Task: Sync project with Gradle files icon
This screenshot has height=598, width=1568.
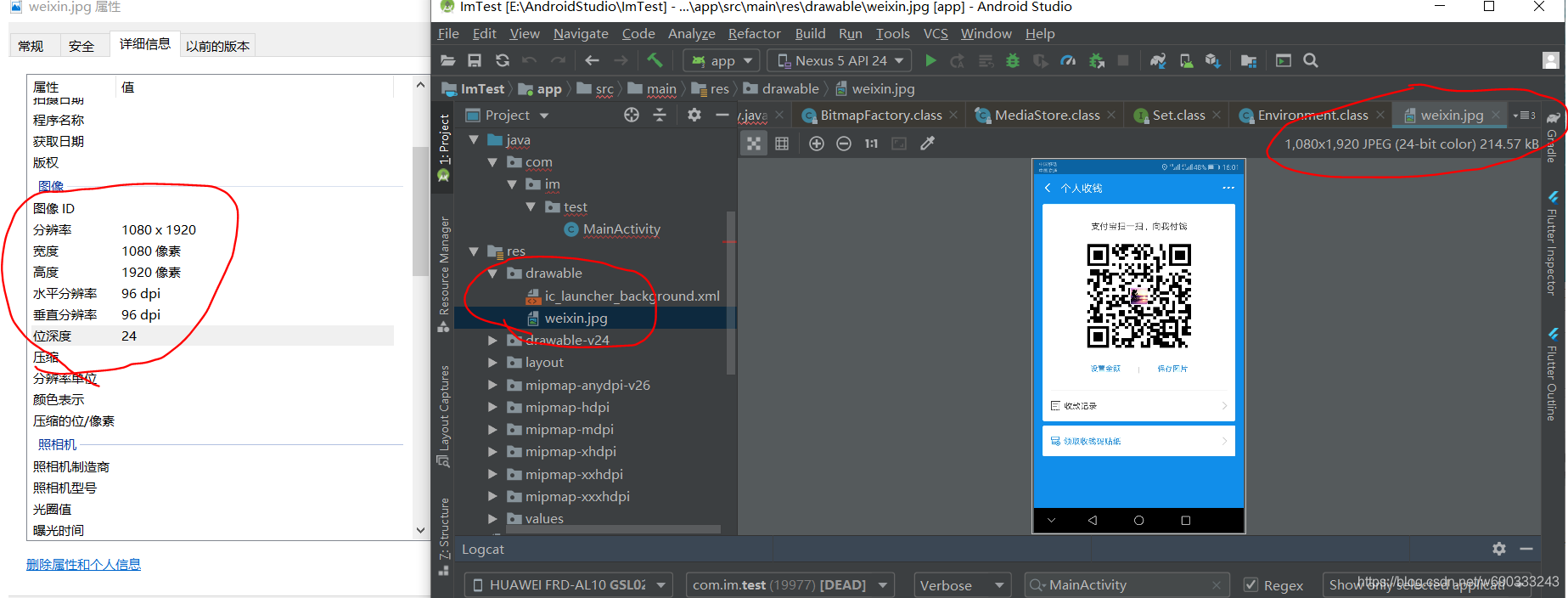Action: (1158, 60)
